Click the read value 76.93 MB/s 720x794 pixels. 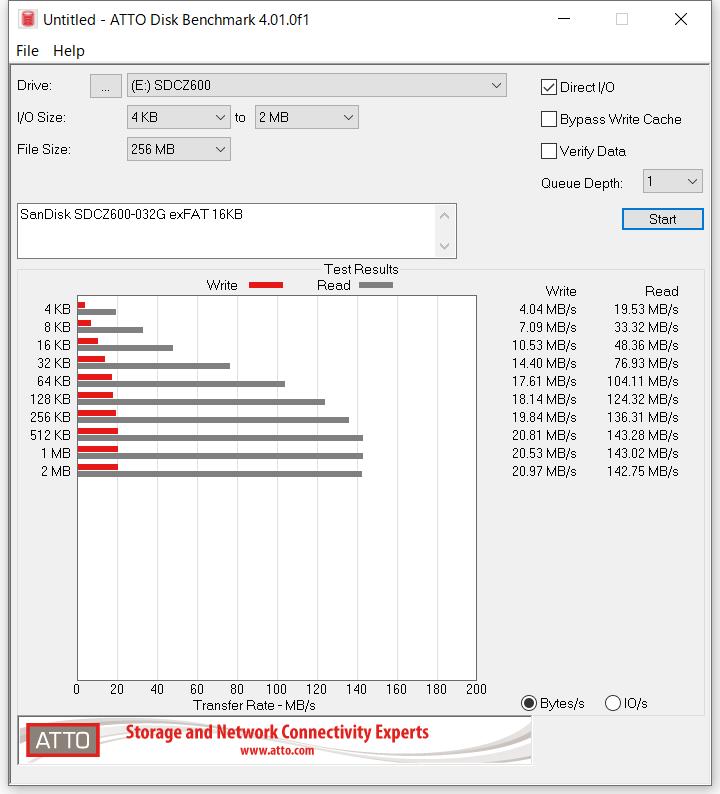point(646,364)
